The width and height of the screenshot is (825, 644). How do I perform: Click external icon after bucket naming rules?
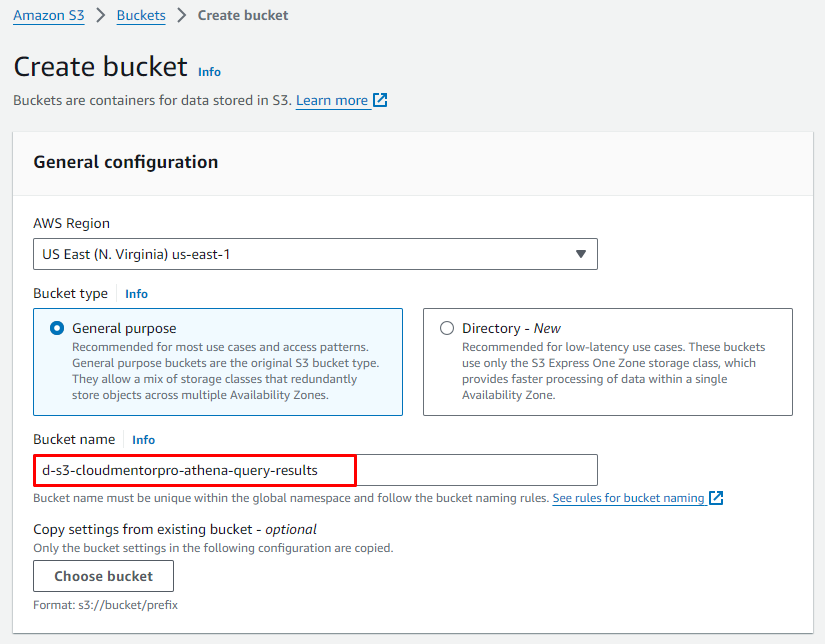coord(716,498)
